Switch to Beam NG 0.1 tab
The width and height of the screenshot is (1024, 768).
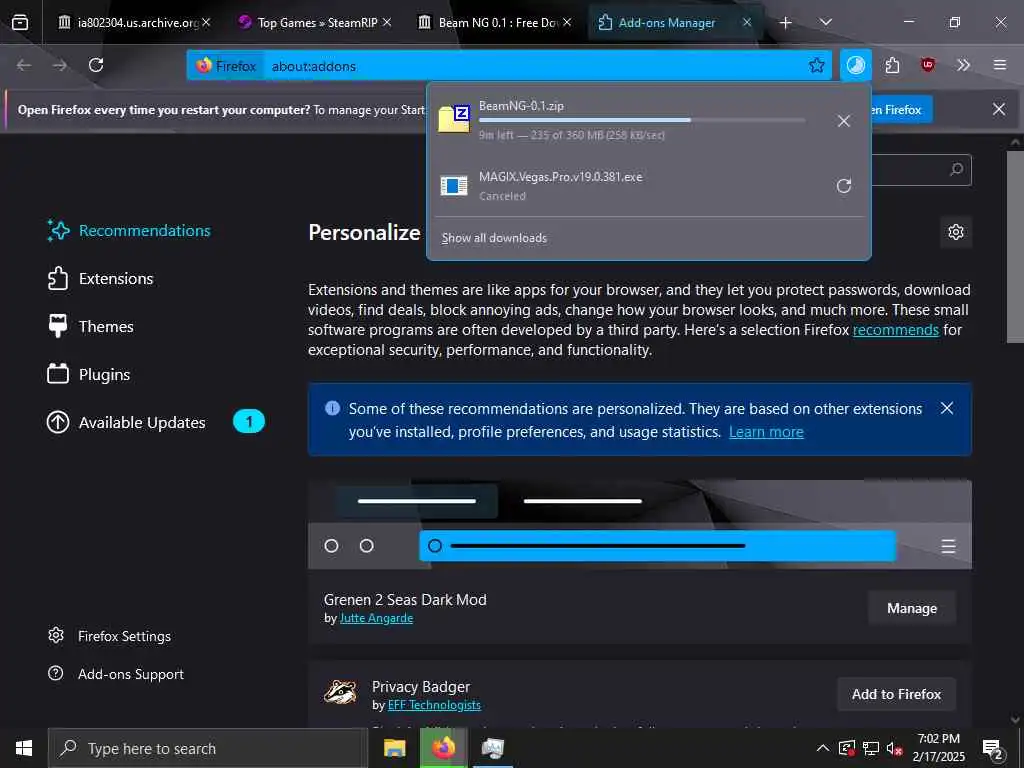(x=494, y=23)
